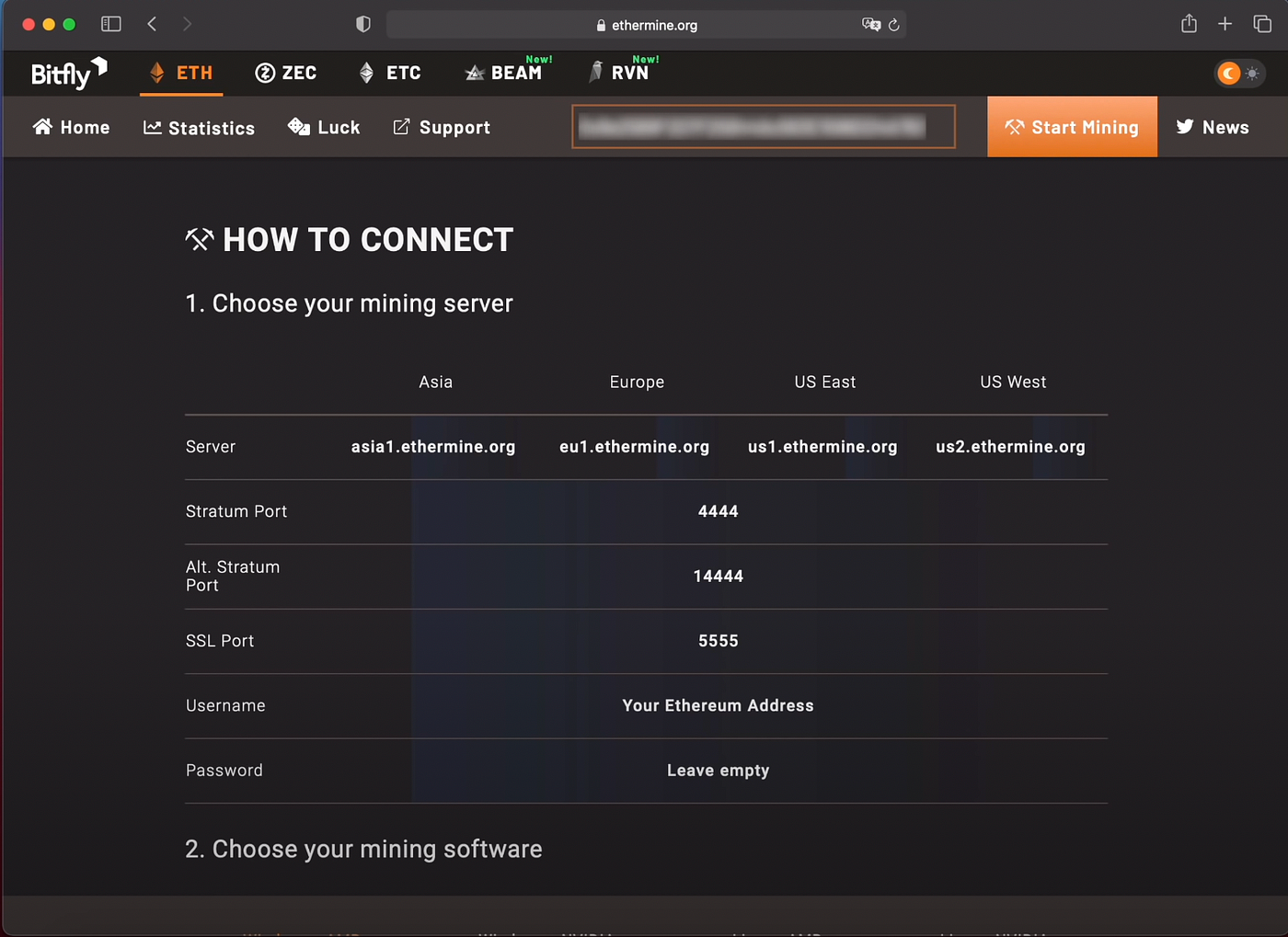This screenshot has height=937, width=1288.
Task: Click the privacy shield icon
Action: click(363, 24)
